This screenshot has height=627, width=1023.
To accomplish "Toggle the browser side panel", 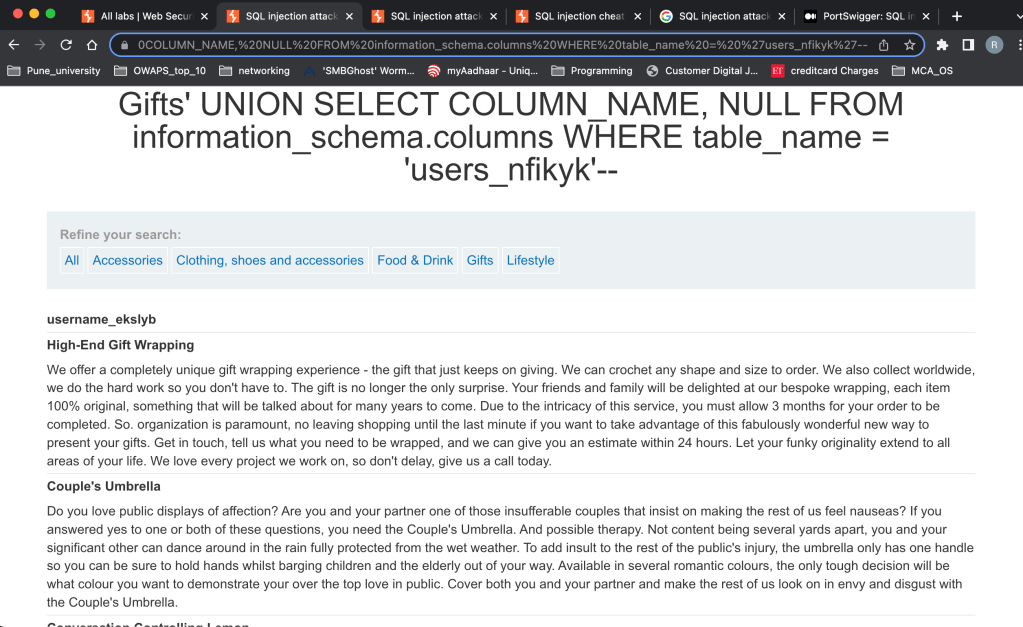I will (x=968, y=45).
